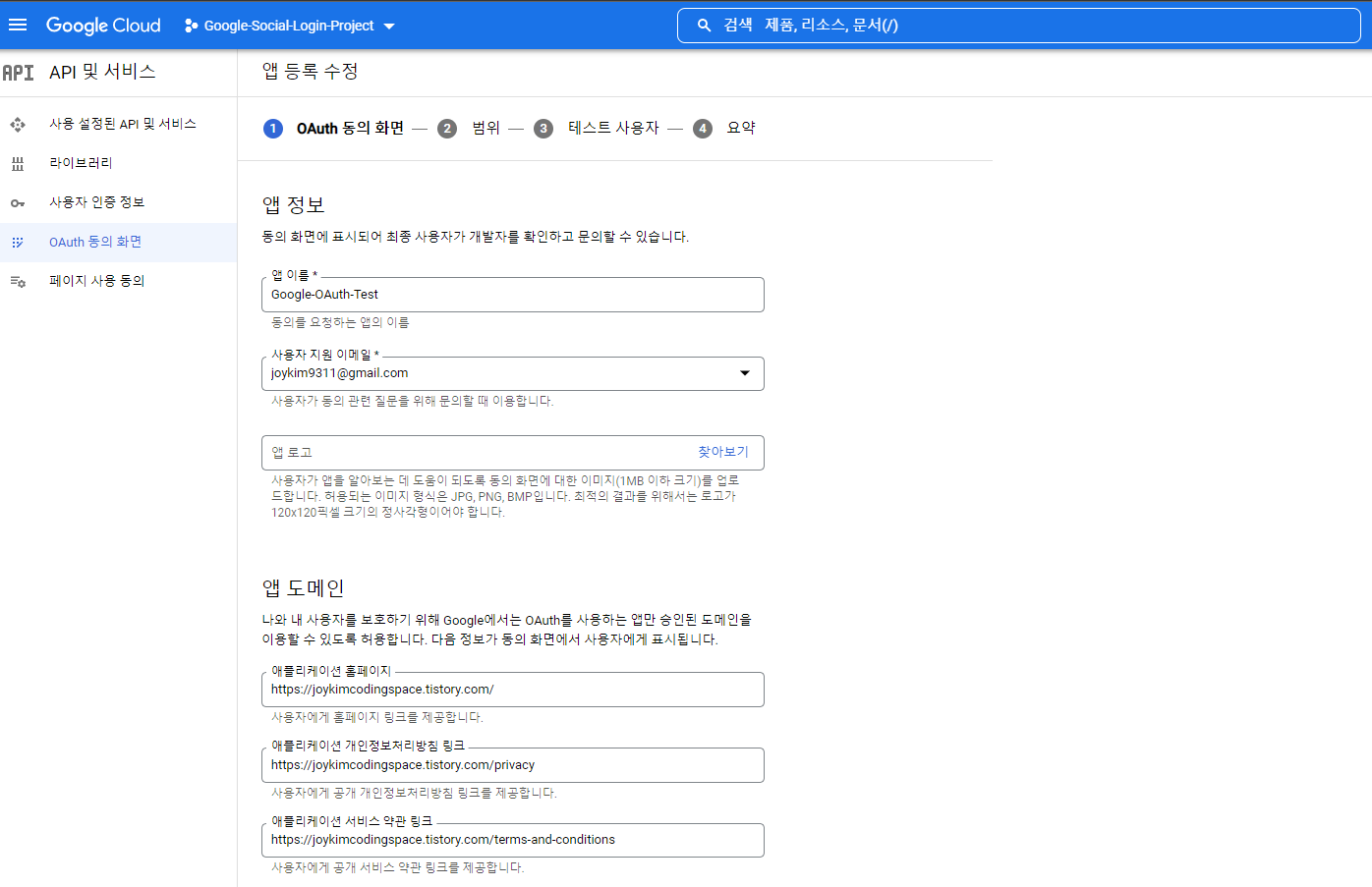Select the OAuth 동의 화면 menu item

click(x=95, y=242)
